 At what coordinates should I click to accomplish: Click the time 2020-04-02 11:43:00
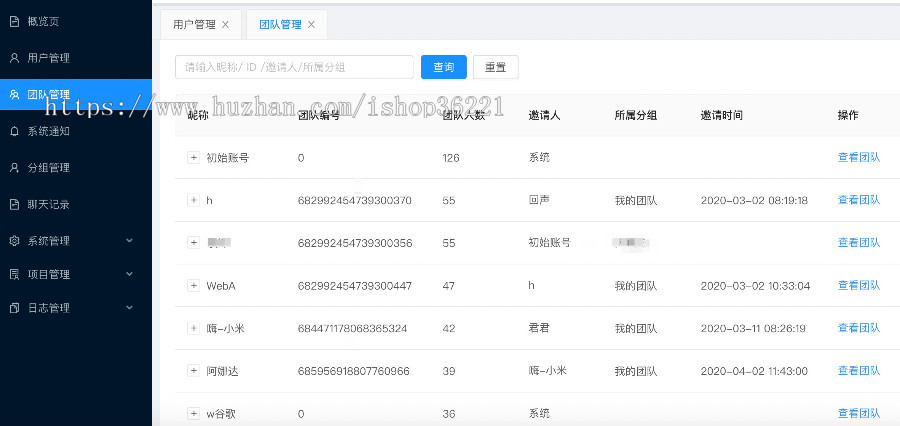(x=754, y=371)
